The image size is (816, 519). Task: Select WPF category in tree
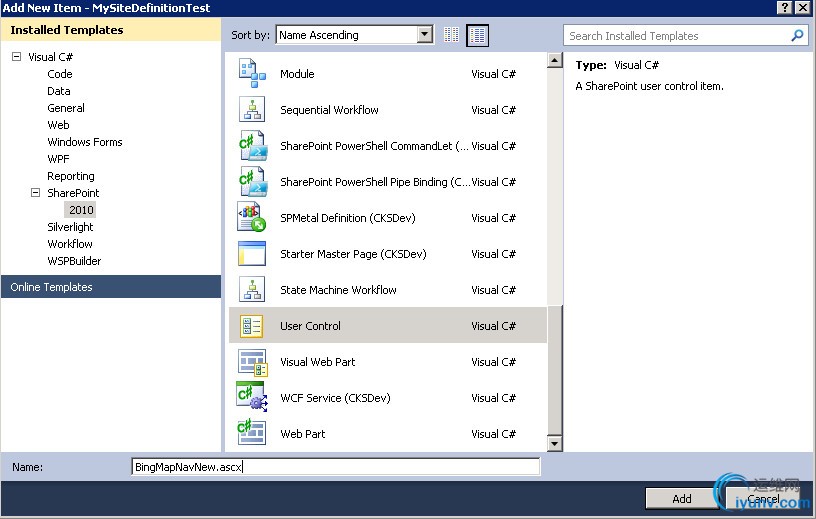58,159
